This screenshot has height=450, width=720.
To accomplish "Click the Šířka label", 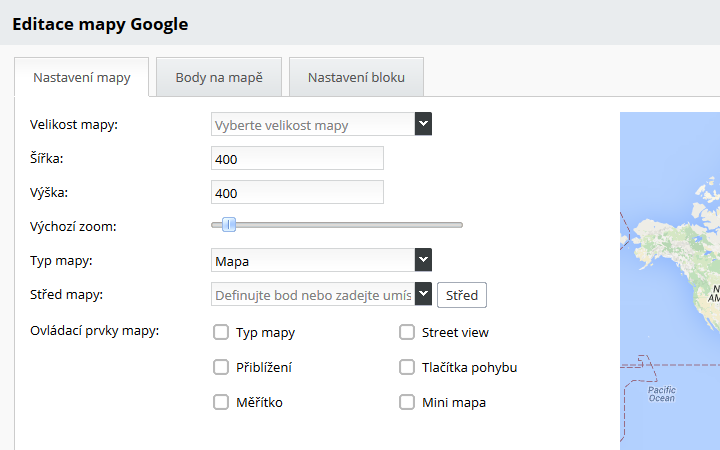I will (46, 158).
